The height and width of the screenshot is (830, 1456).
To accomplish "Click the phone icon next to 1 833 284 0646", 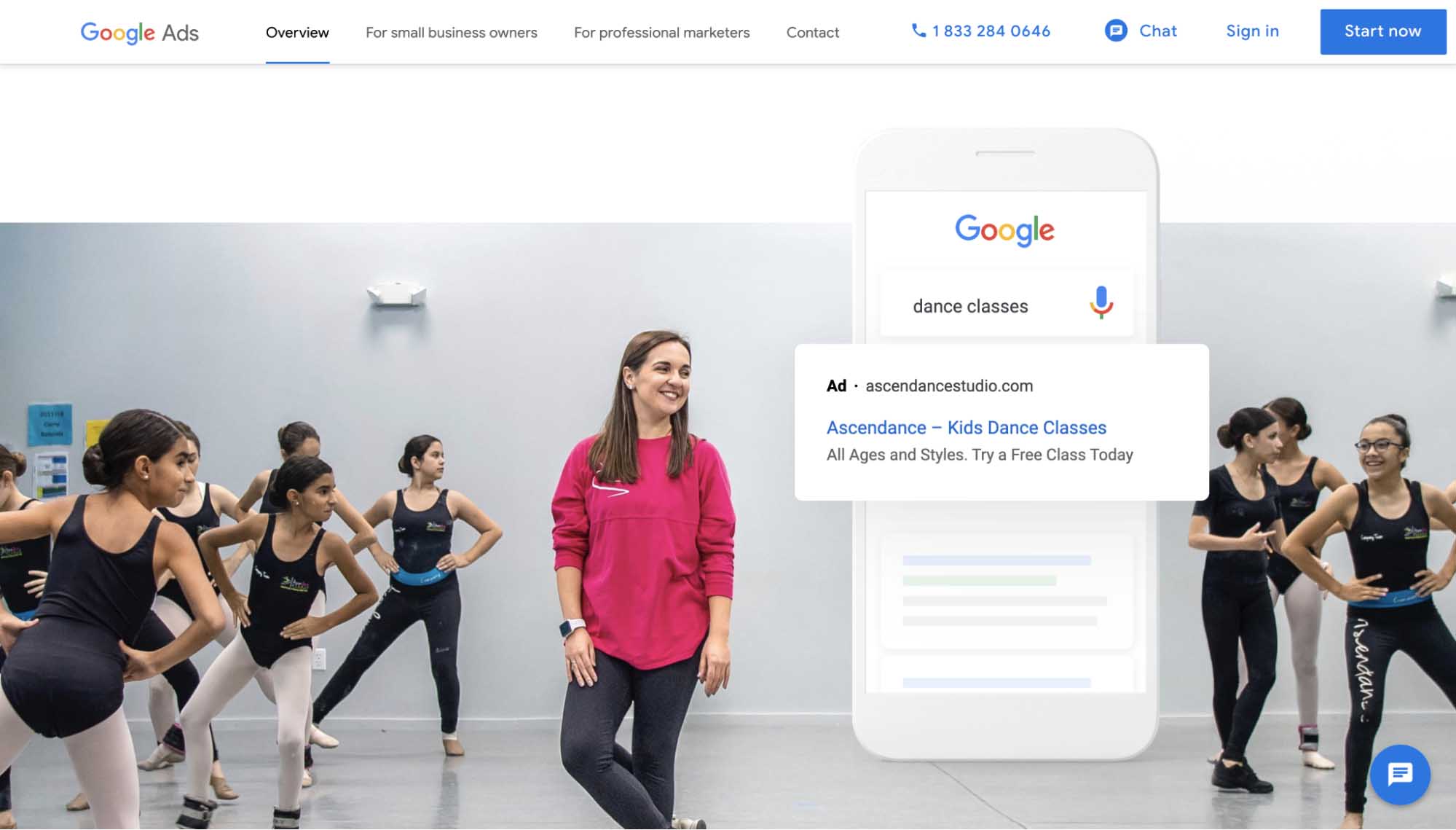I will pyautogui.click(x=918, y=31).
